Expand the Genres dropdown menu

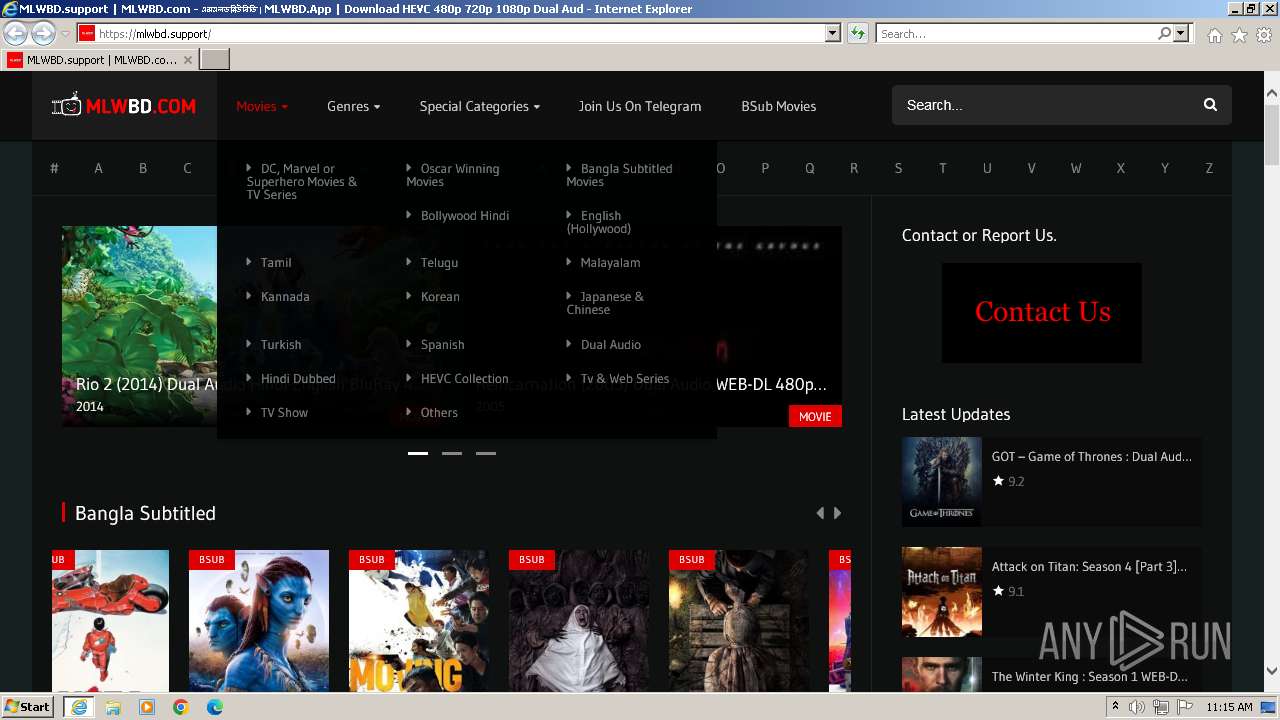pyautogui.click(x=353, y=106)
